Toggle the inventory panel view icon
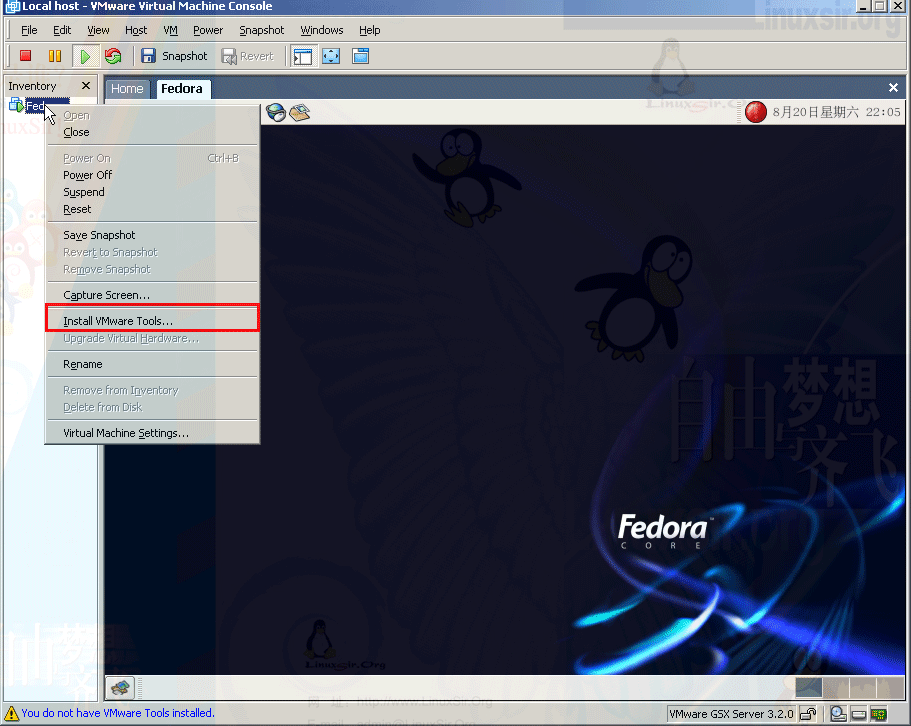The height and width of the screenshot is (726, 911). tap(303, 56)
